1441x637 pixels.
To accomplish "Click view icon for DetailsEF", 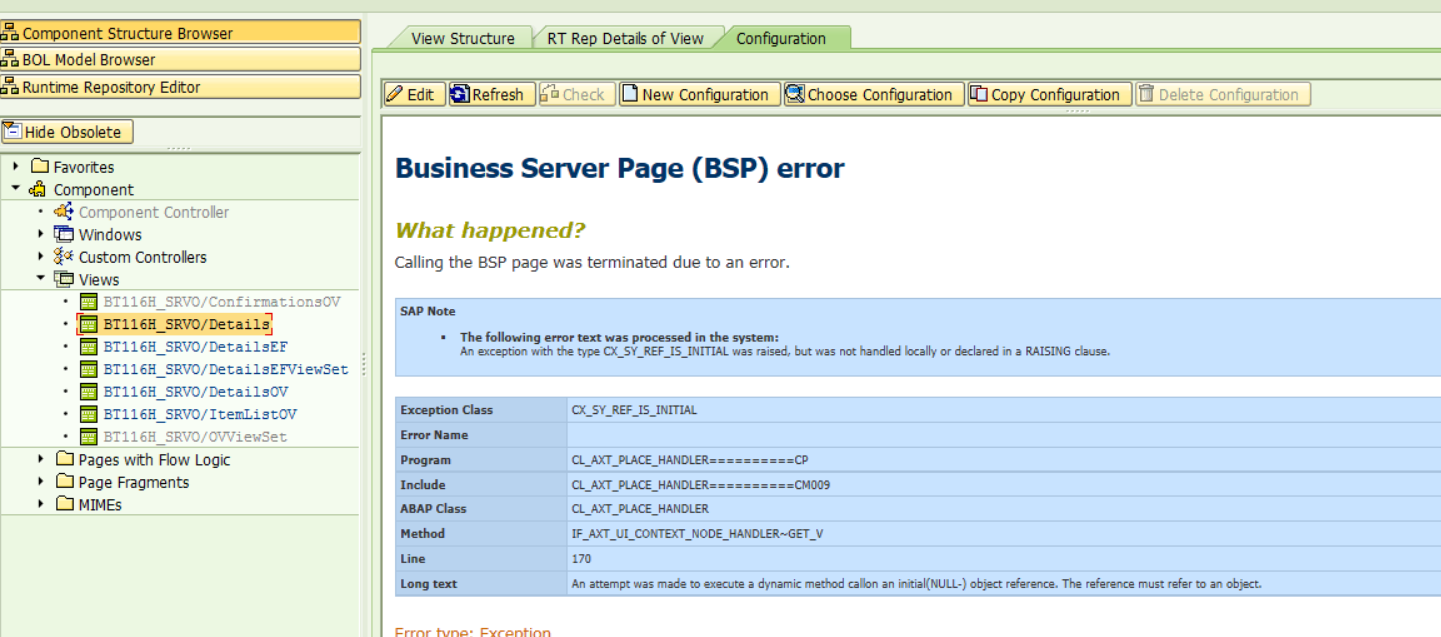I will (x=89, y=347).
